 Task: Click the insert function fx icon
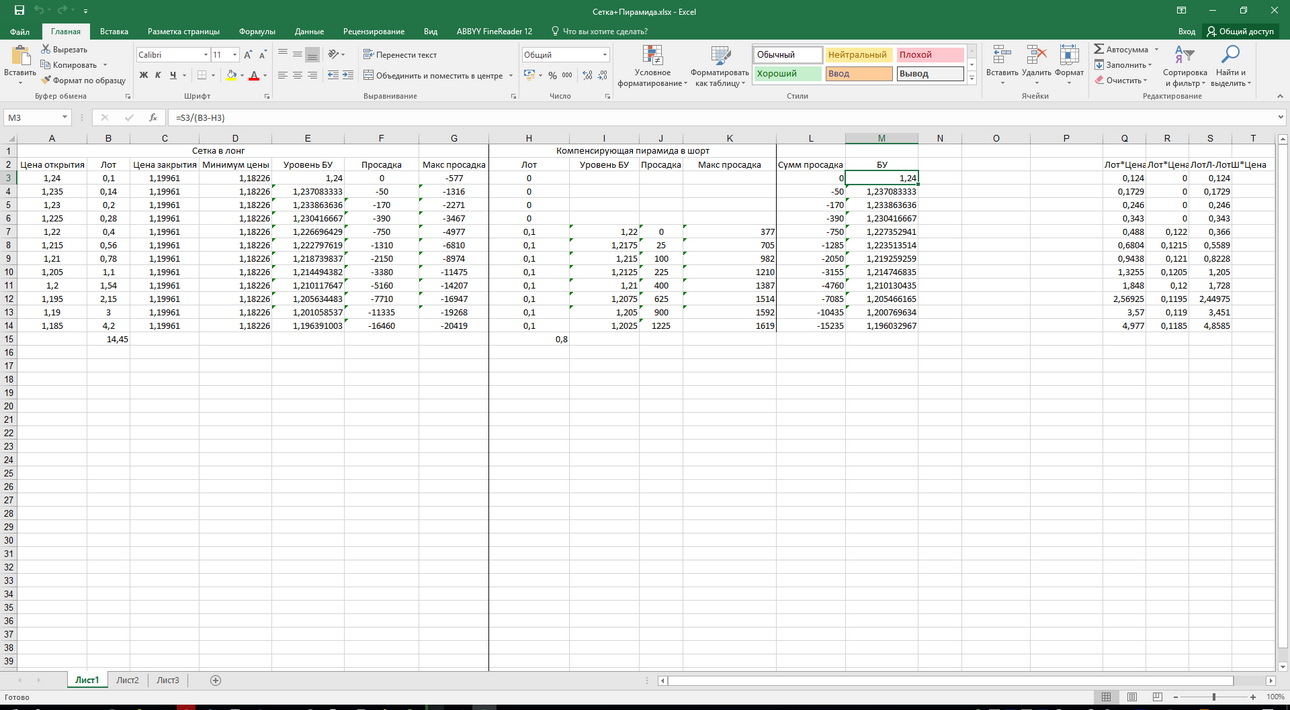point(153,118)
